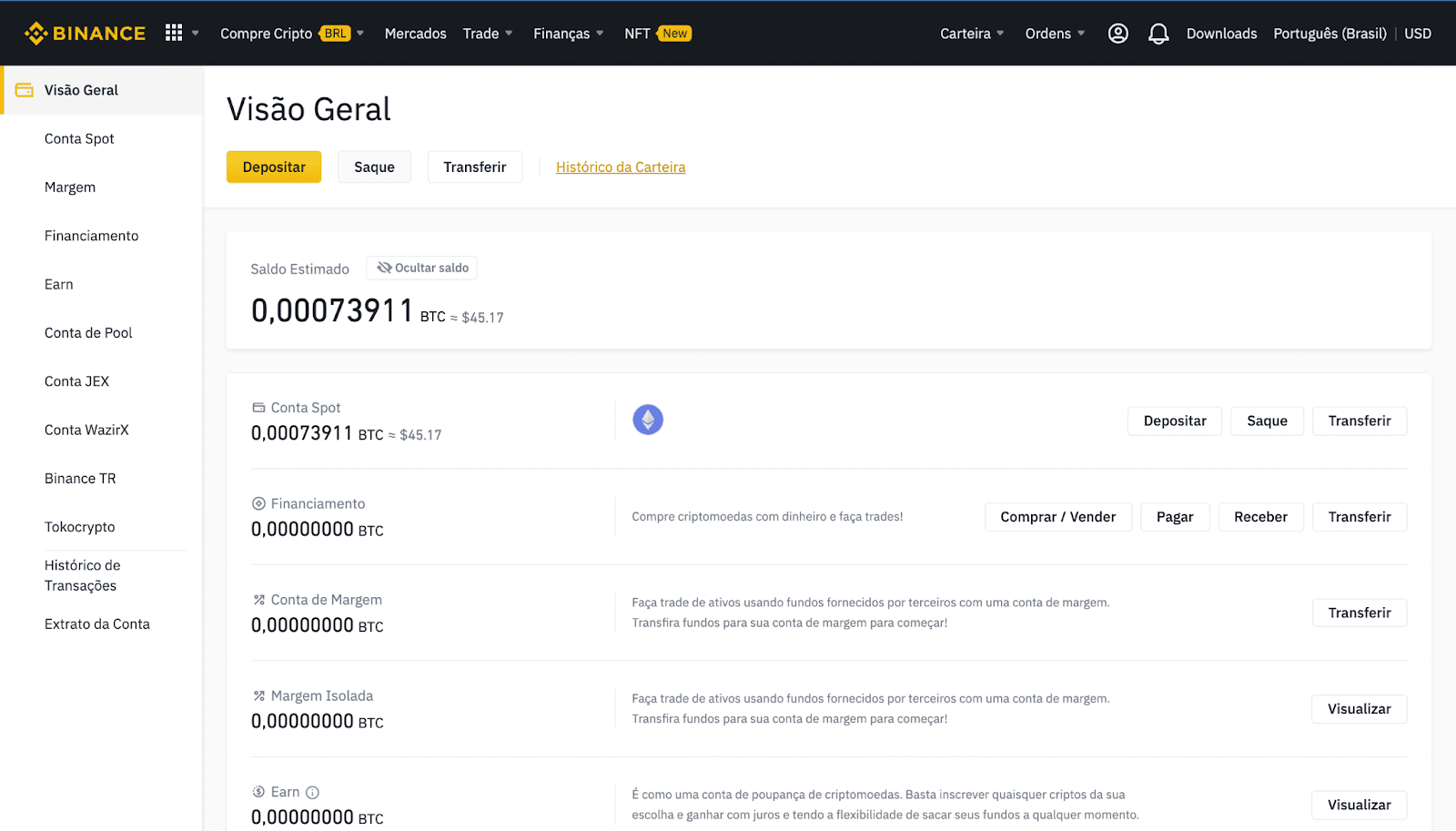Image resolution: width=1456 pixels, height=831 pixels.
Task: Open the Português (Brasil) language selector
Action: tap(1330, 34)
